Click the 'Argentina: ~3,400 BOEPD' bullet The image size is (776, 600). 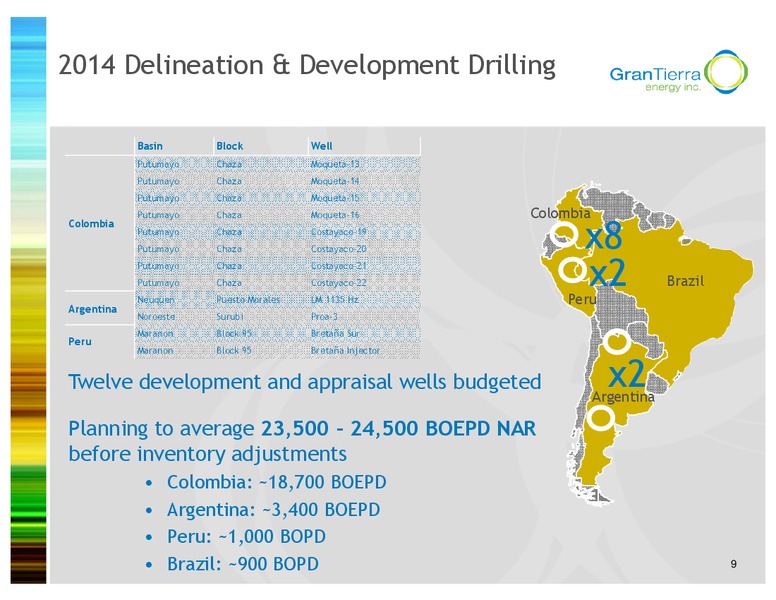274,509
